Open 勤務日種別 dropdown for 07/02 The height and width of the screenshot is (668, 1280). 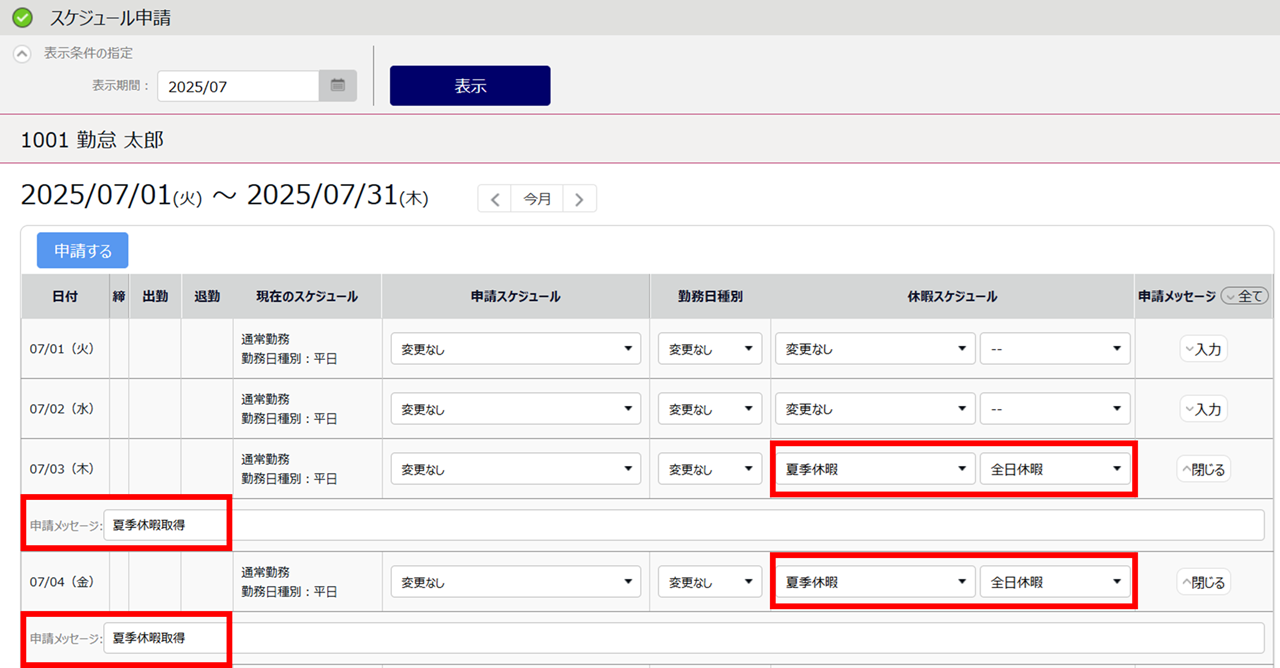pos(710,409)
